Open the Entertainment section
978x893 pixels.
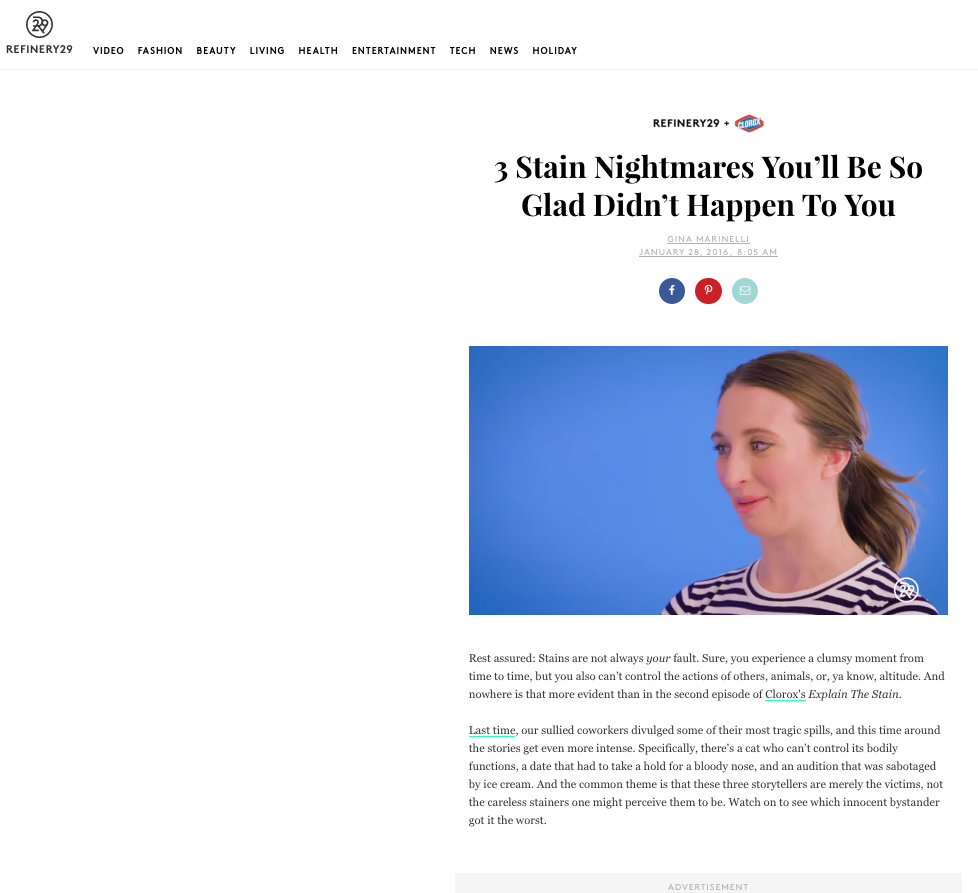pyautogui.click(x=394, y=51)
